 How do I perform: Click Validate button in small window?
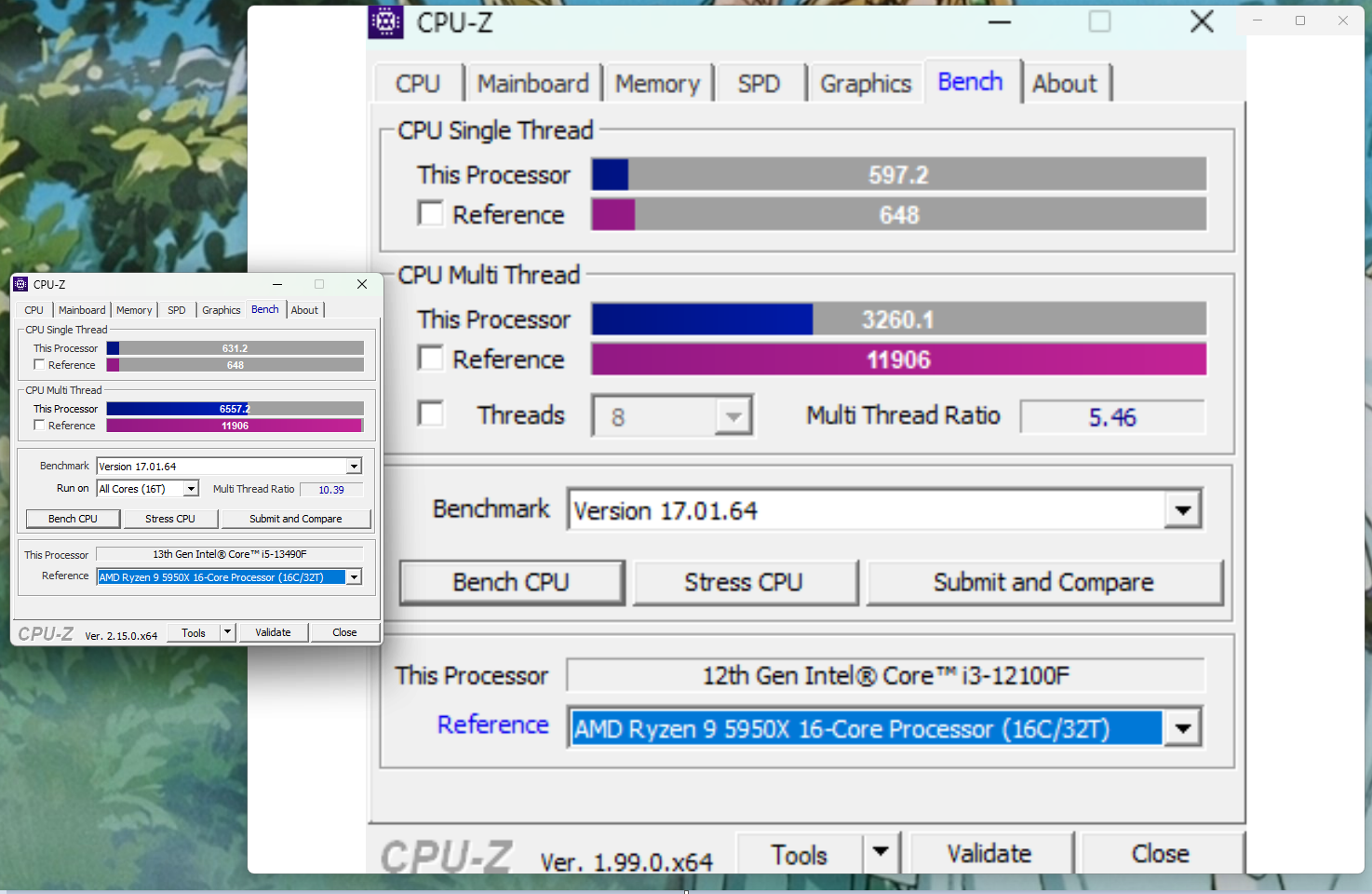pyautogui.click(x=273, y=632)
